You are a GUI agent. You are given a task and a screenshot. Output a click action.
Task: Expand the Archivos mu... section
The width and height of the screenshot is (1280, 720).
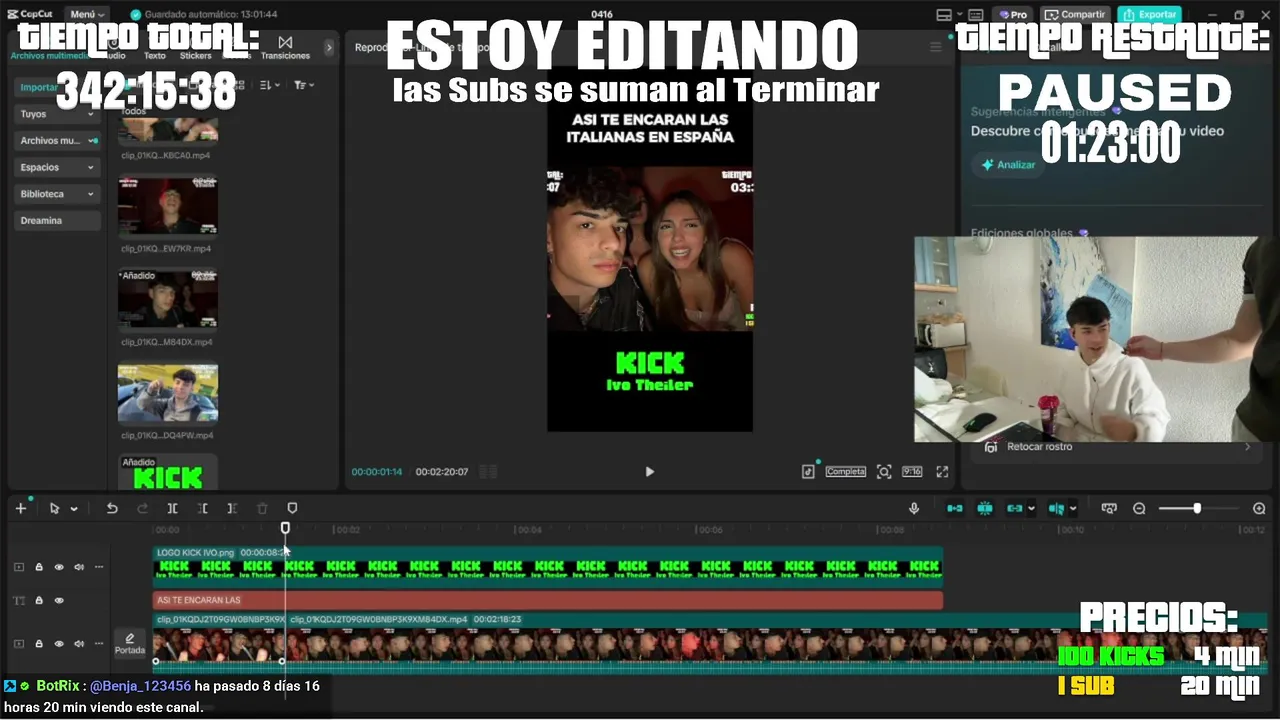pos(57,141)
